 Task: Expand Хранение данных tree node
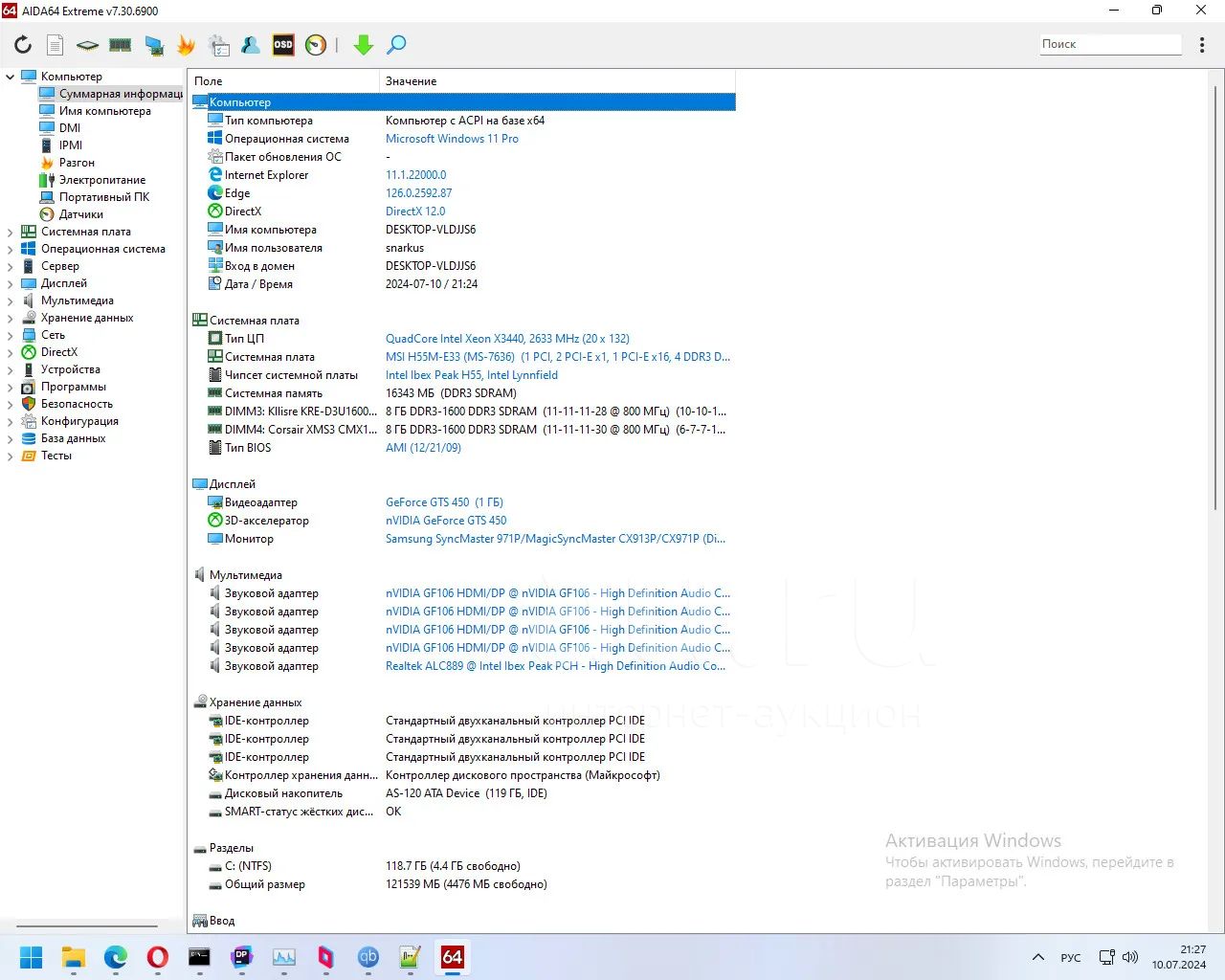pos(11,318)
